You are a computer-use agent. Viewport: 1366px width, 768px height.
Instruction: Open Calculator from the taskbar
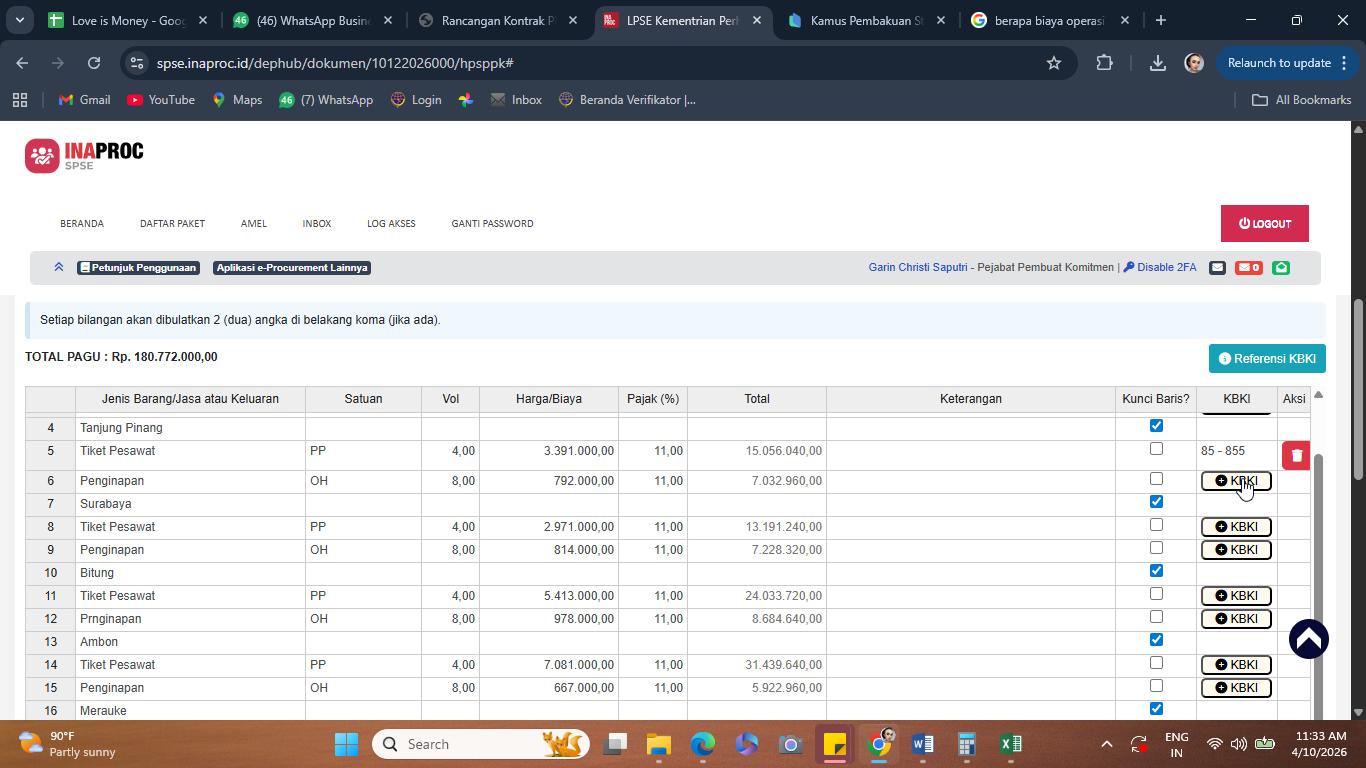[x=966, y=744]
